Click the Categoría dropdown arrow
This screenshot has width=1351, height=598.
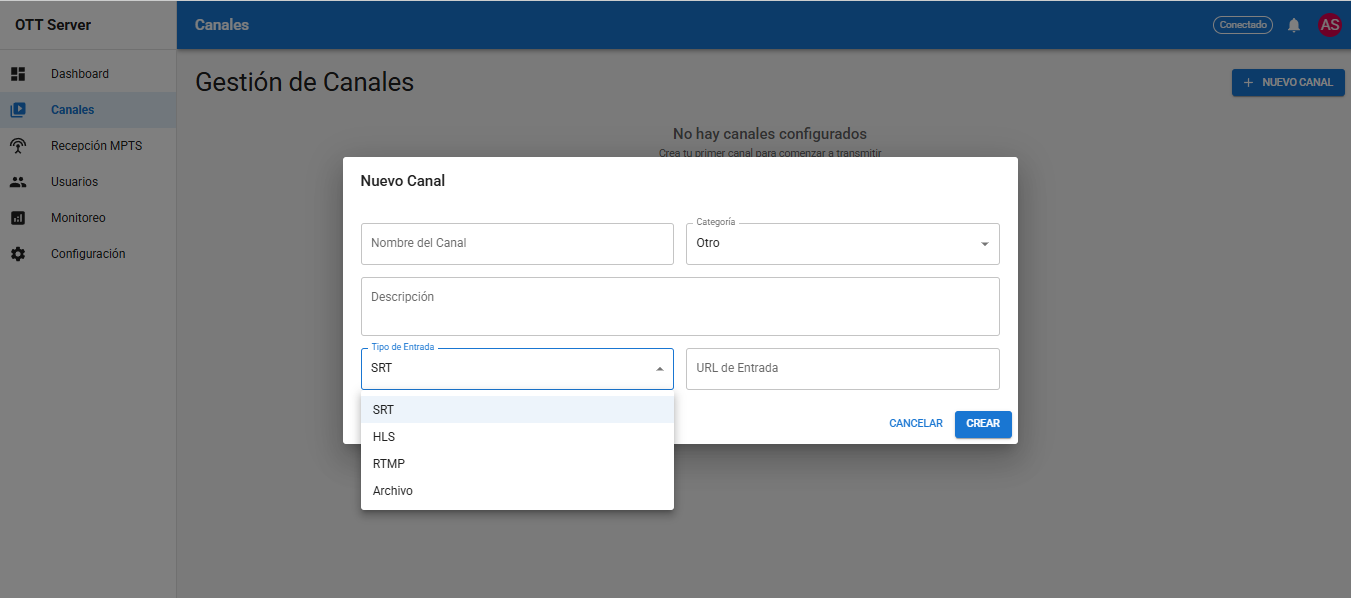(984, 244)
